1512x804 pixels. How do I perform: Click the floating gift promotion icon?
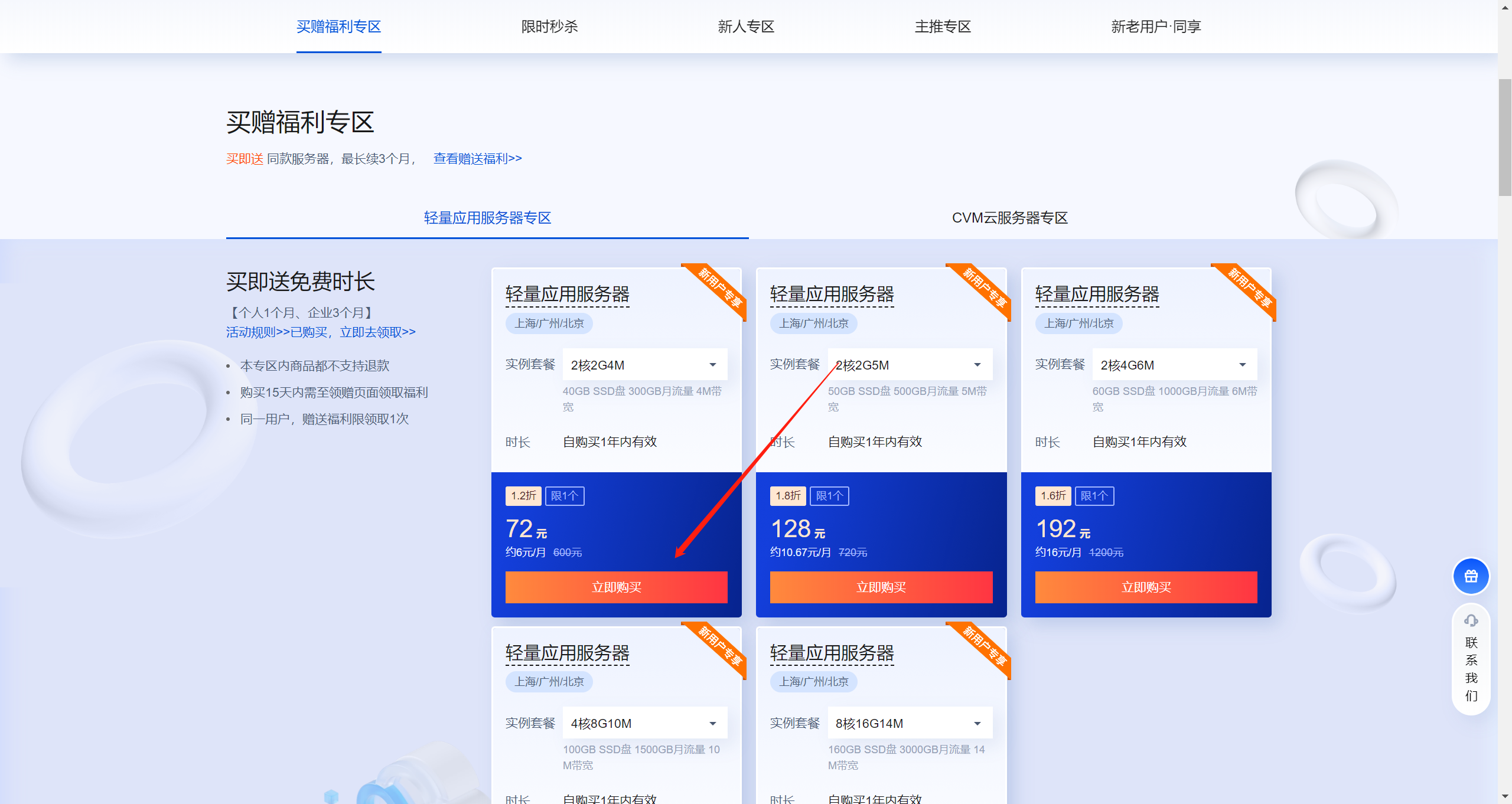[1470, 576]
